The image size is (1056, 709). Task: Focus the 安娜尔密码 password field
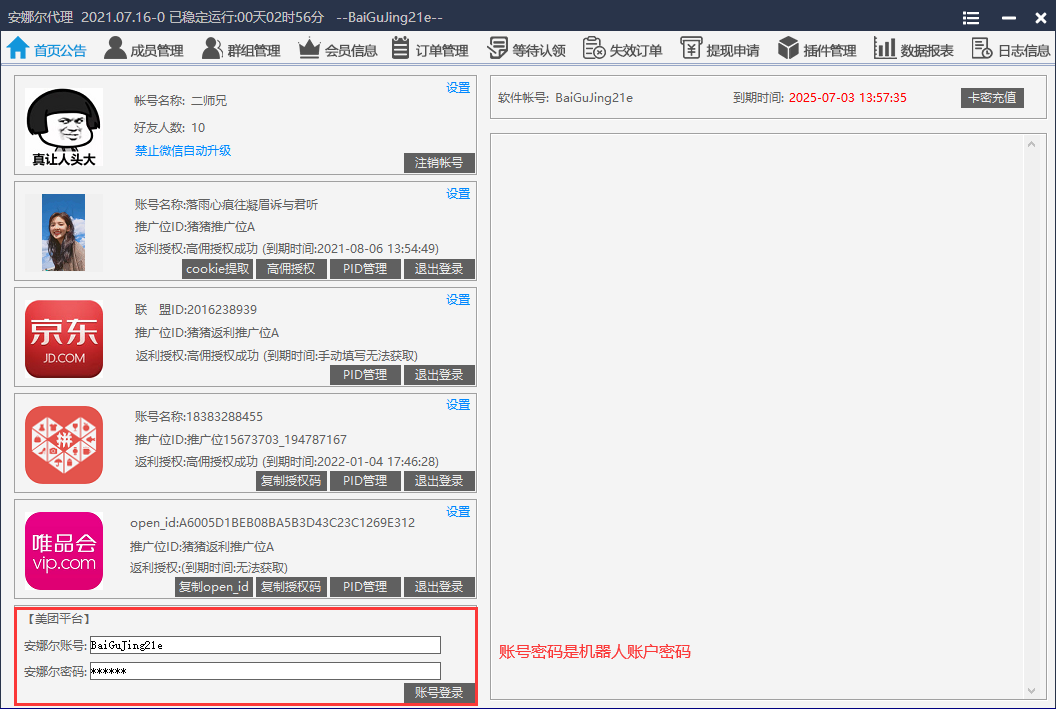click(265, 671)
